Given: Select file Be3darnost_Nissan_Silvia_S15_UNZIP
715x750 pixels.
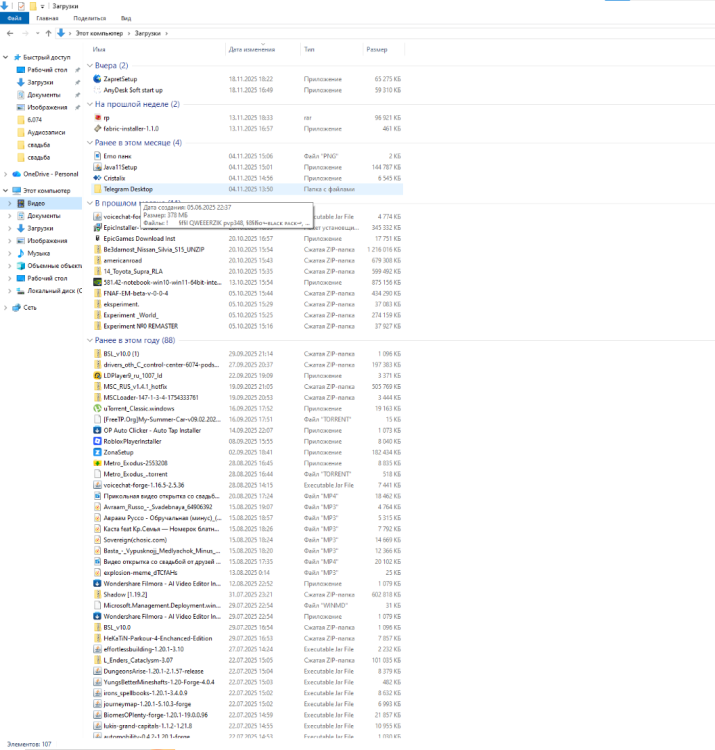Looking at the screenshot, I should click(x=154, y=250).
